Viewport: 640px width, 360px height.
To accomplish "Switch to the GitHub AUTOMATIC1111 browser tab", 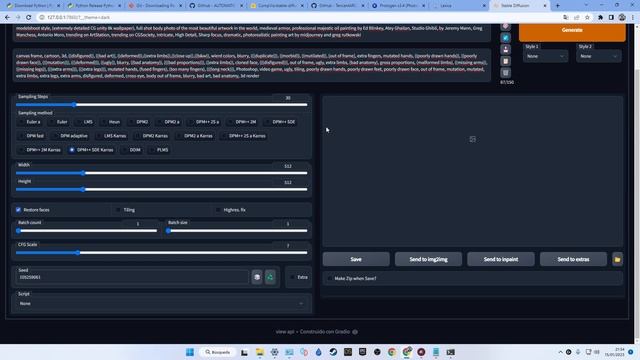I will coord(216,6).
